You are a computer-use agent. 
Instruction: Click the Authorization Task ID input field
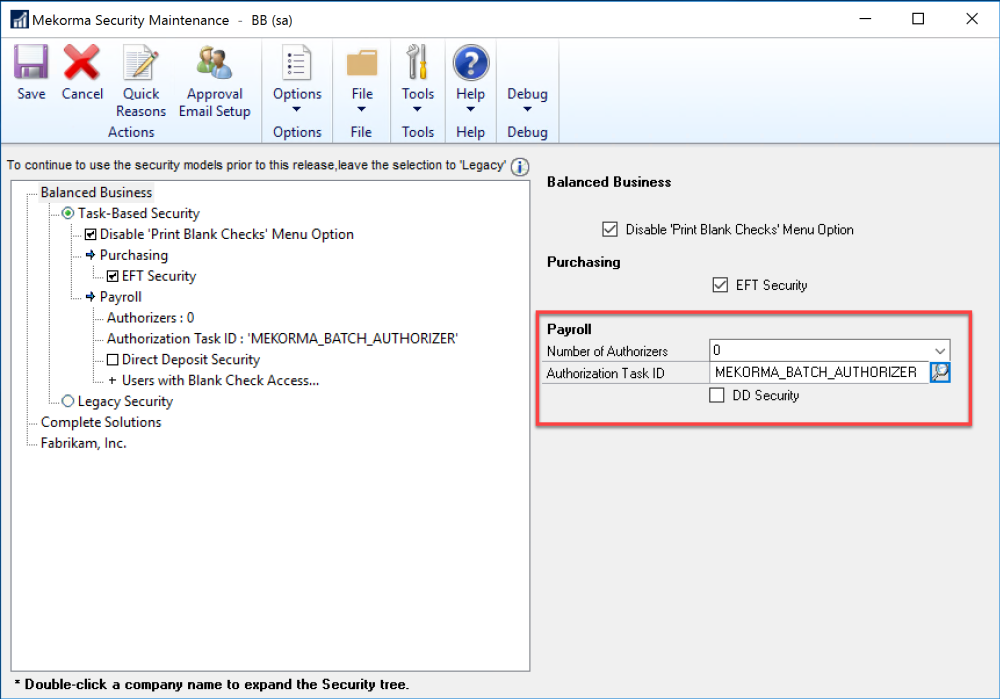pyautogui.click(x=819, y=372)
